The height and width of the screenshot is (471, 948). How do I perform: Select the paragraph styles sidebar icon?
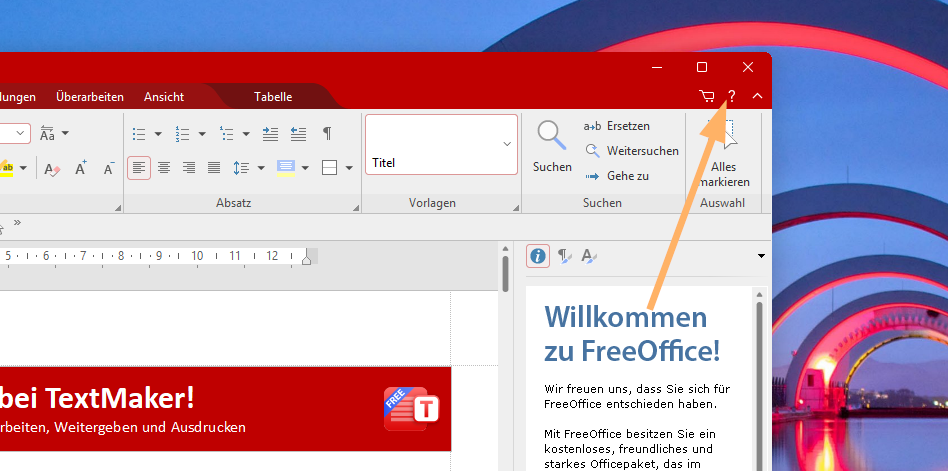point(563,256)
